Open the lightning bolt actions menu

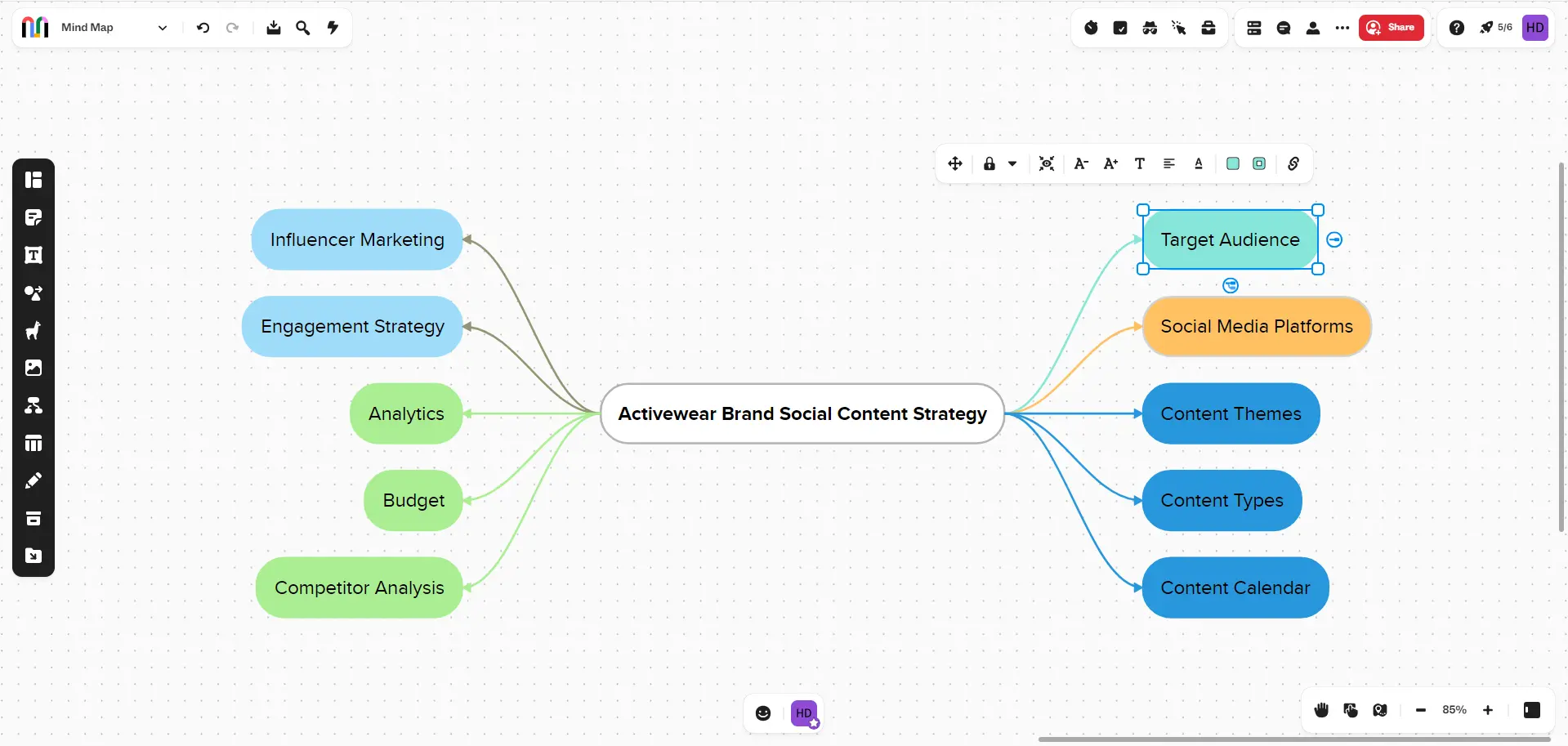pyautogui.click(x=333, y=28)
